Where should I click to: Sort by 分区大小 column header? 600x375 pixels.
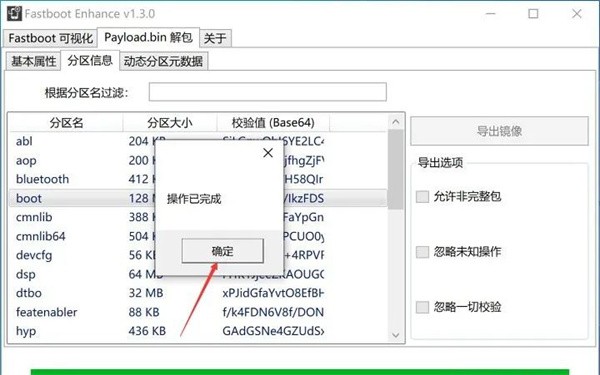click(x=170, y=123)
